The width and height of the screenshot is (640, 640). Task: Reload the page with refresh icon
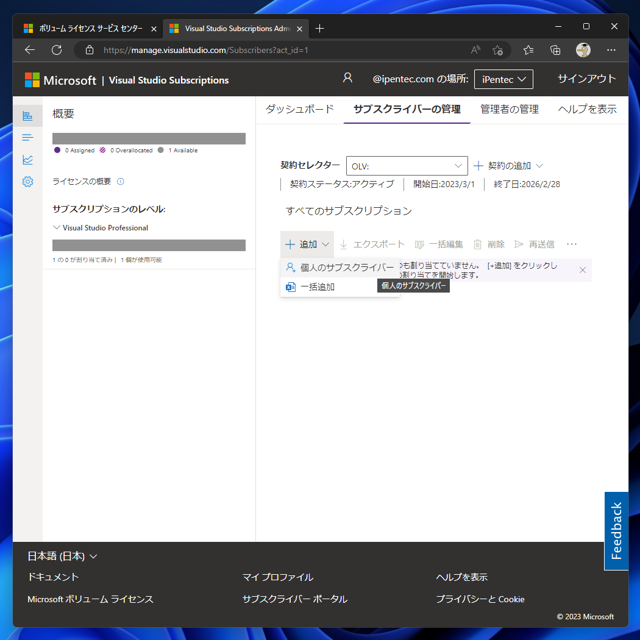tap(57, 50)
